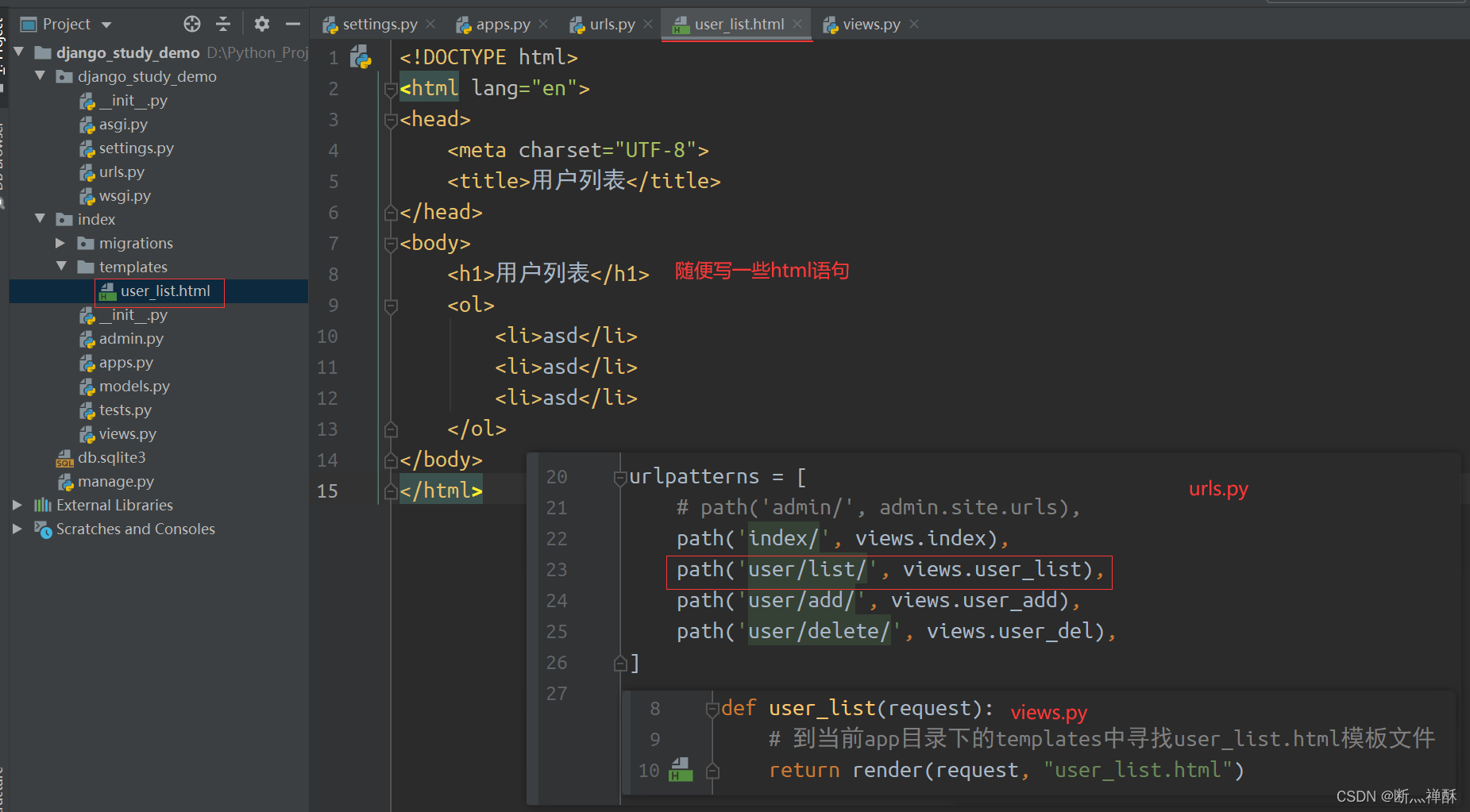The width and height of the screenshot is (1470, 812).
Task: Expand External Libraries node
Action: (x=17, y=505)
